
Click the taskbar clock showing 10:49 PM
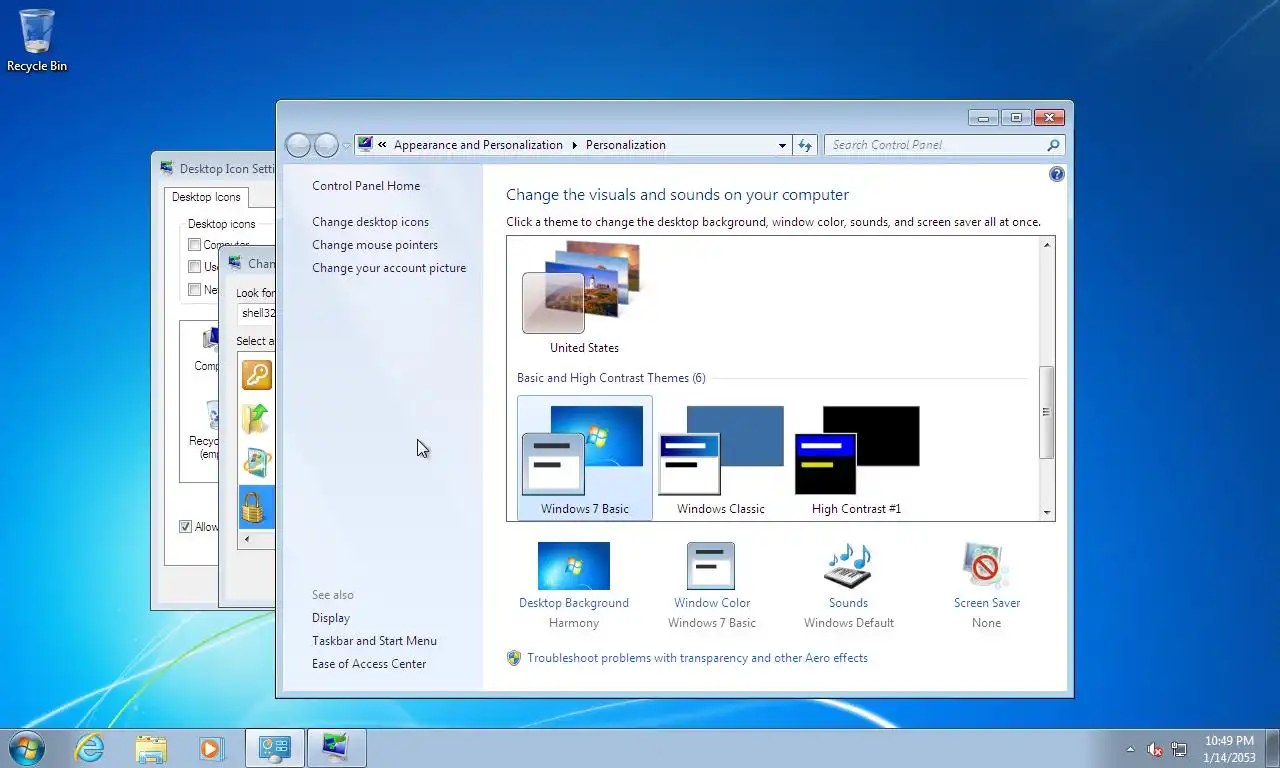(x=1229, y=749)
